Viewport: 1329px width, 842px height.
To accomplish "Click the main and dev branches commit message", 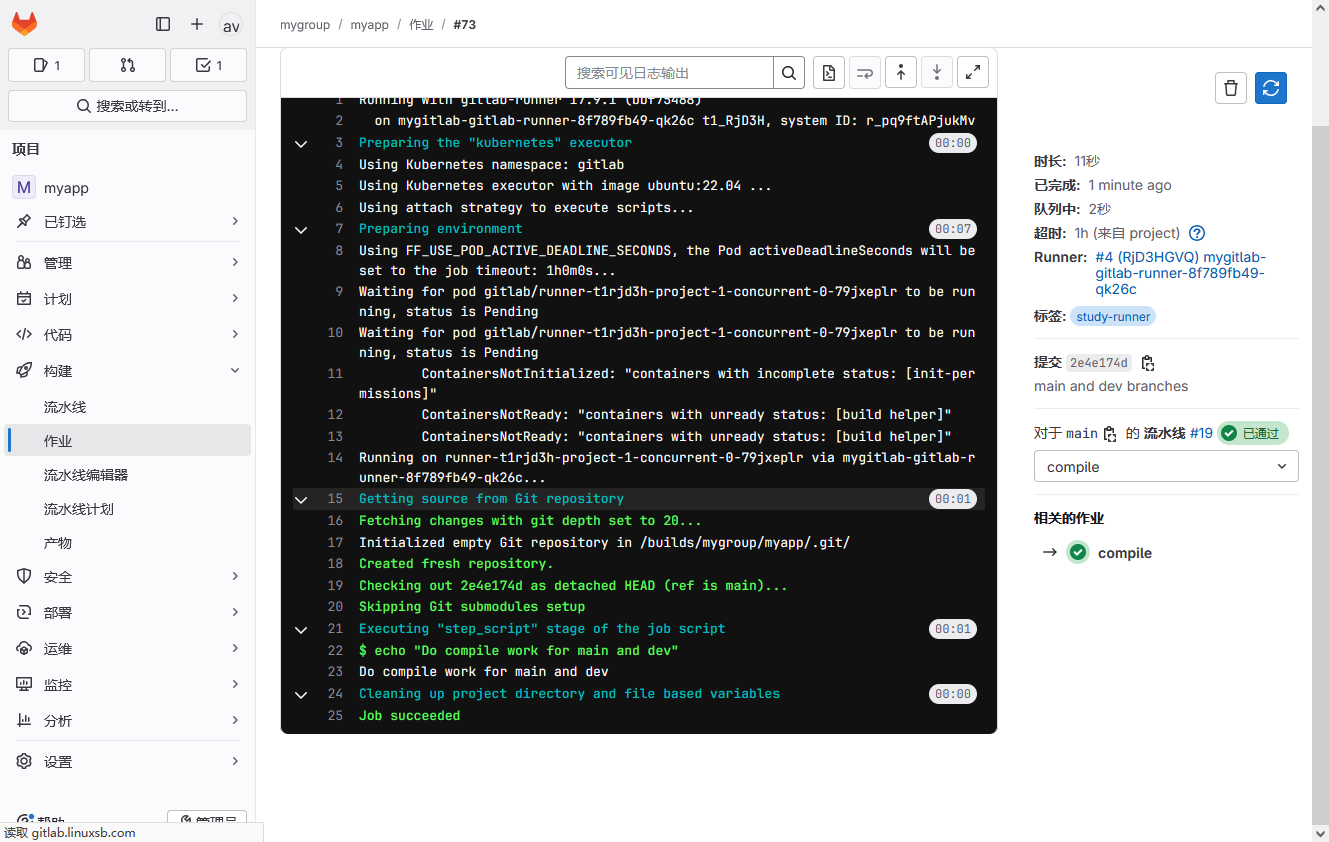I will [x=1111, y=387].
